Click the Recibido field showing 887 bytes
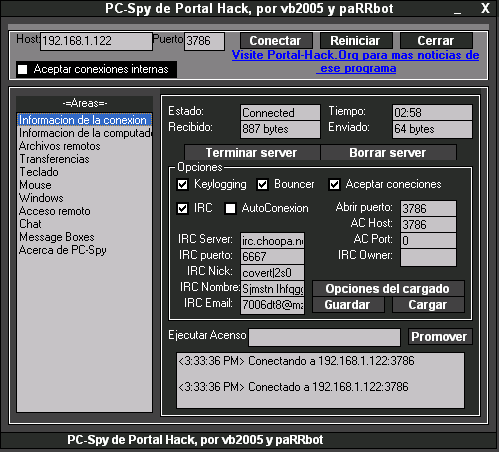499x452 pixels. (x=280, y=129)
